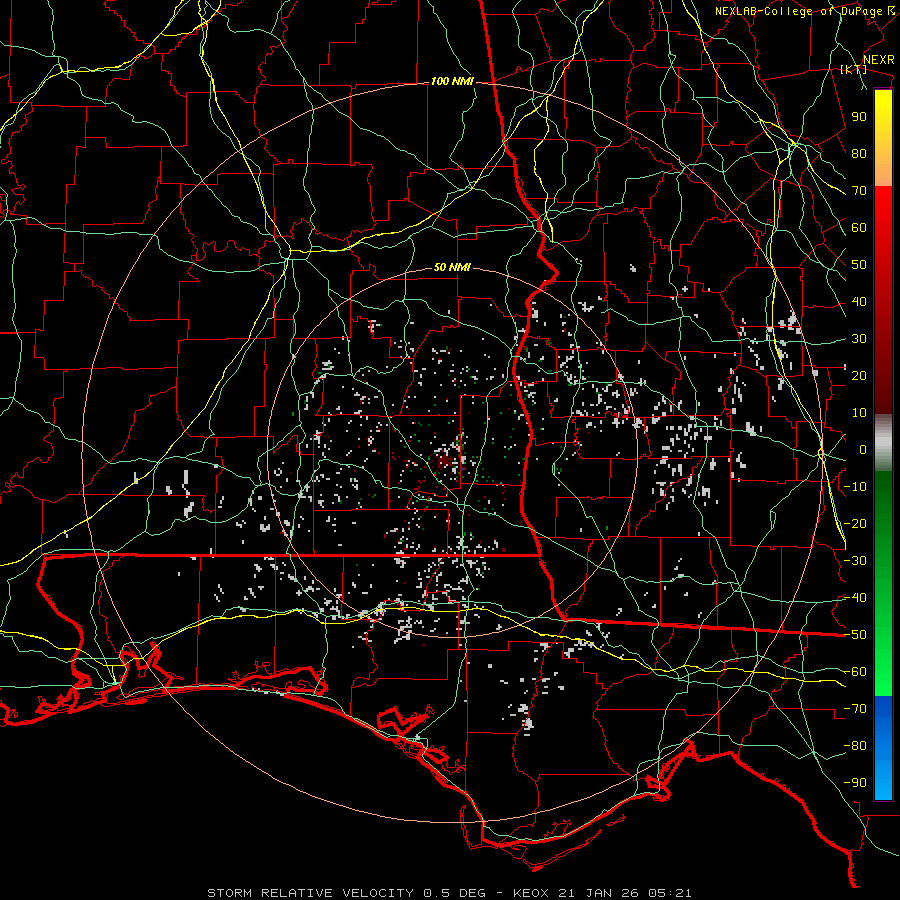Click the -60 scale label
Image resolution: width=900 pixels, height=900 pixels.
(x=855, y=672)
